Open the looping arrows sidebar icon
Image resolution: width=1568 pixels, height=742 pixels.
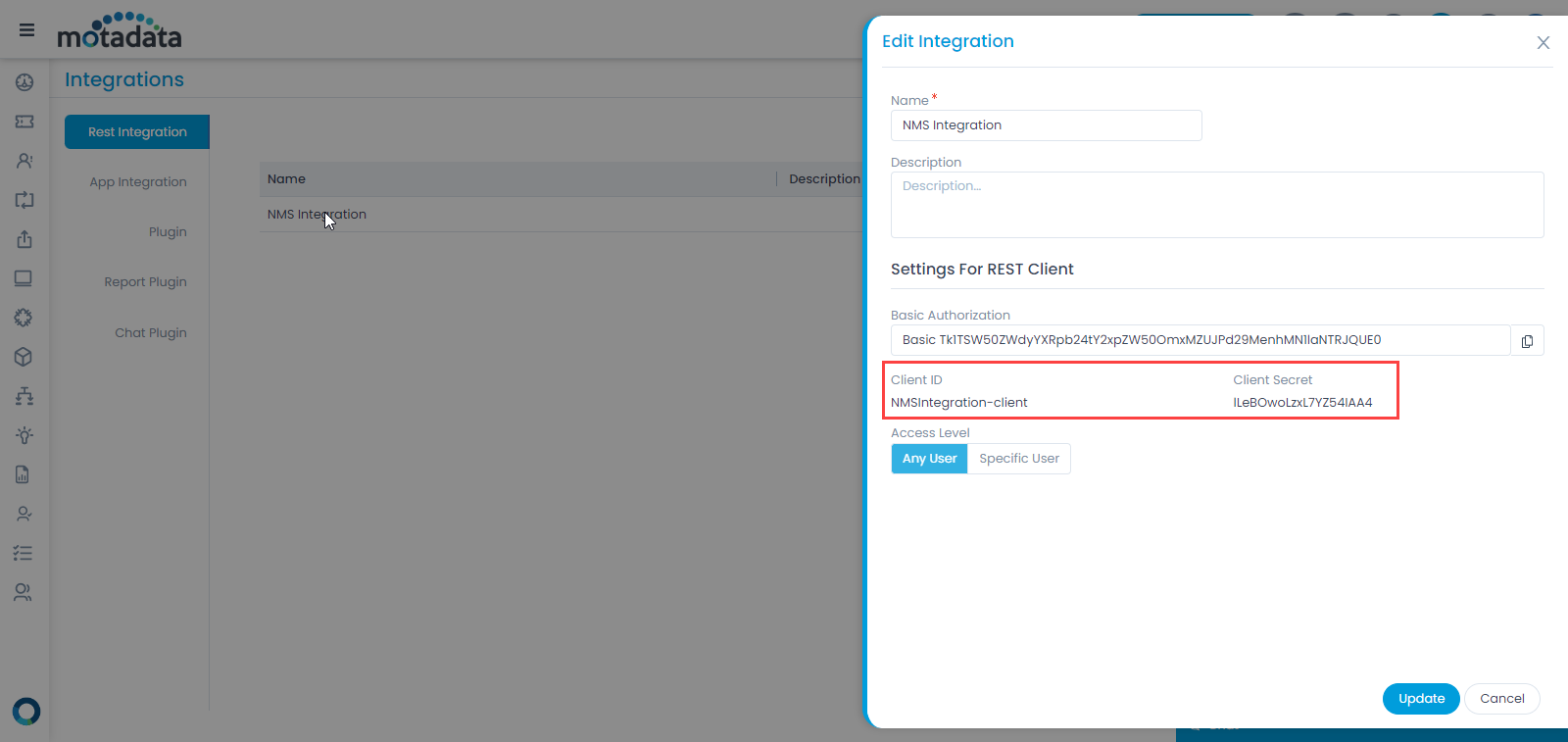24,200
